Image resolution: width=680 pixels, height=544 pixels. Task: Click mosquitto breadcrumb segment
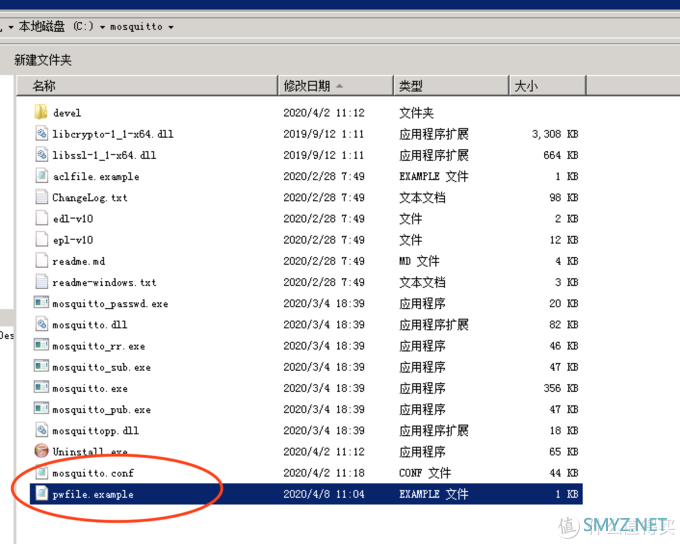point(136,27)
